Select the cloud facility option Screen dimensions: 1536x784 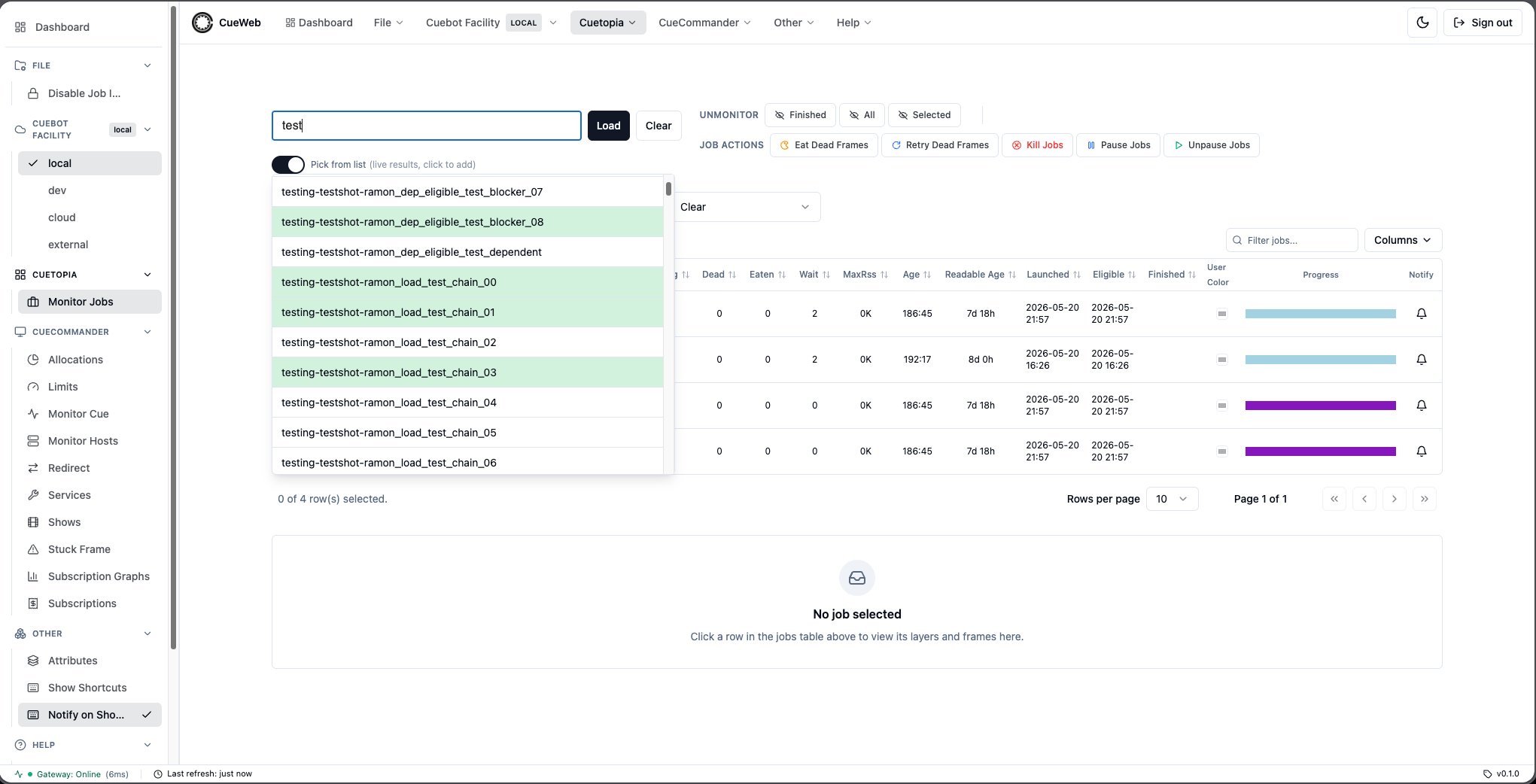point(90,217)
